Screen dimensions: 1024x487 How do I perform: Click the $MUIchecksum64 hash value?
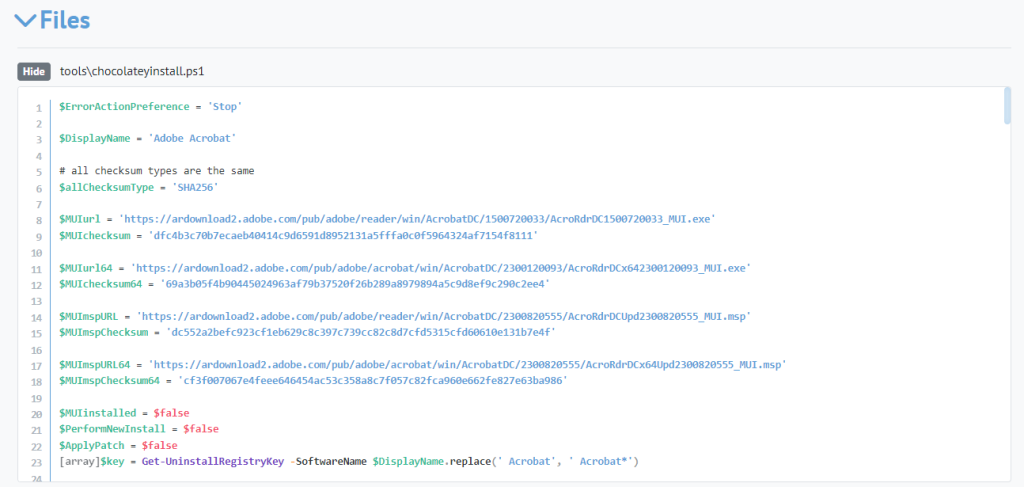355,284
